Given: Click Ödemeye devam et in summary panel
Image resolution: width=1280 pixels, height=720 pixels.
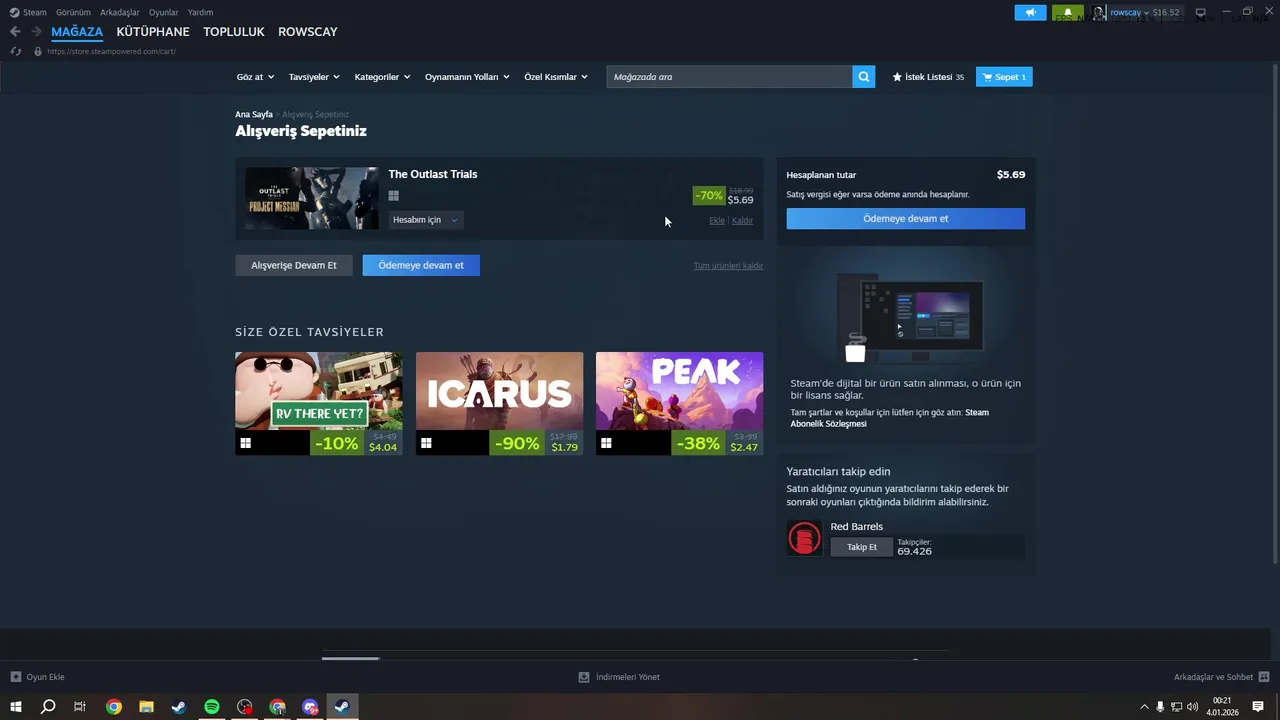Looking at the screenshot, I should pyautogui.click(x=906, y=219).
